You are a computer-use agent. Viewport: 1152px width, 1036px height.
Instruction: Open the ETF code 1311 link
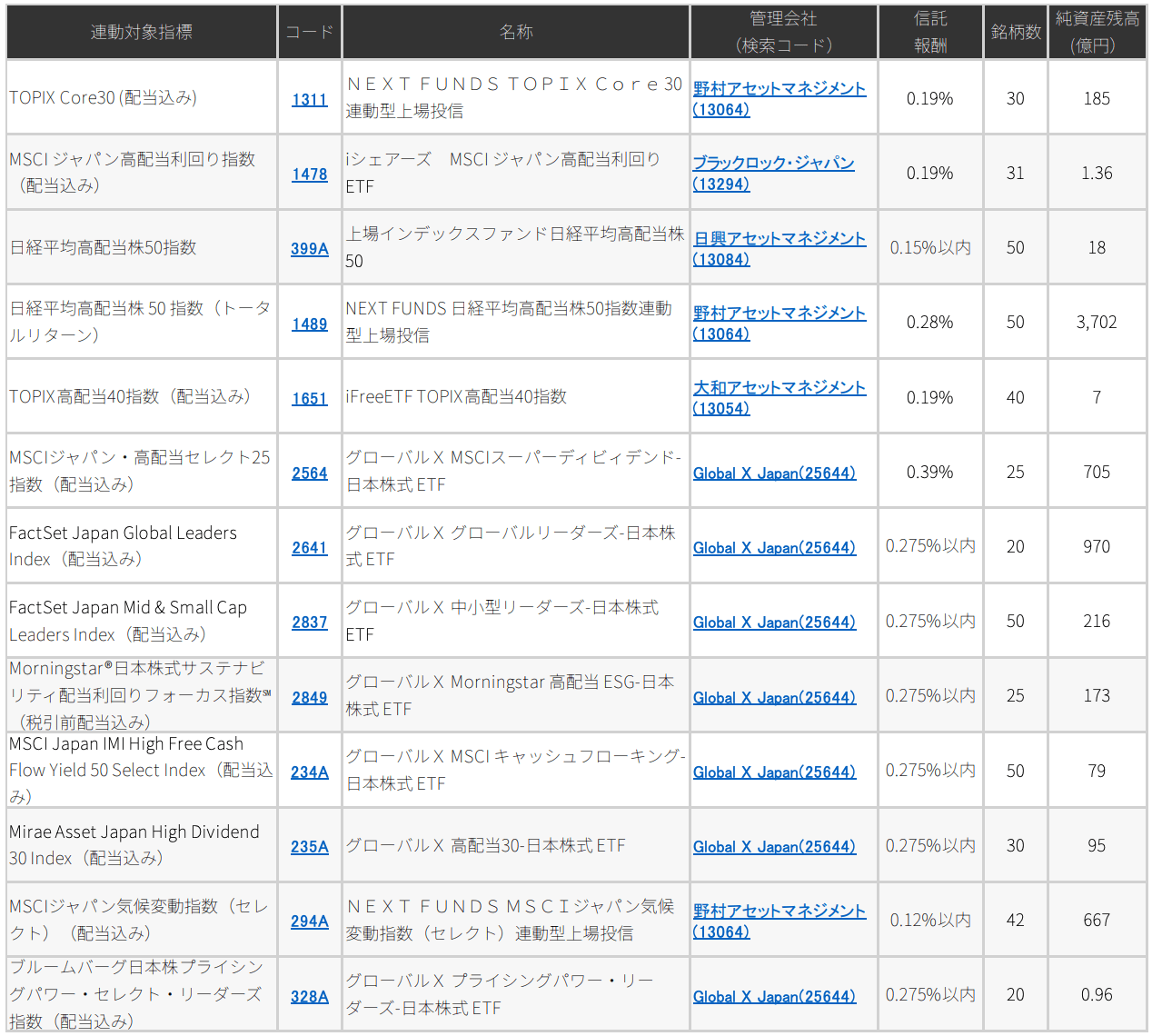(309, 99)
